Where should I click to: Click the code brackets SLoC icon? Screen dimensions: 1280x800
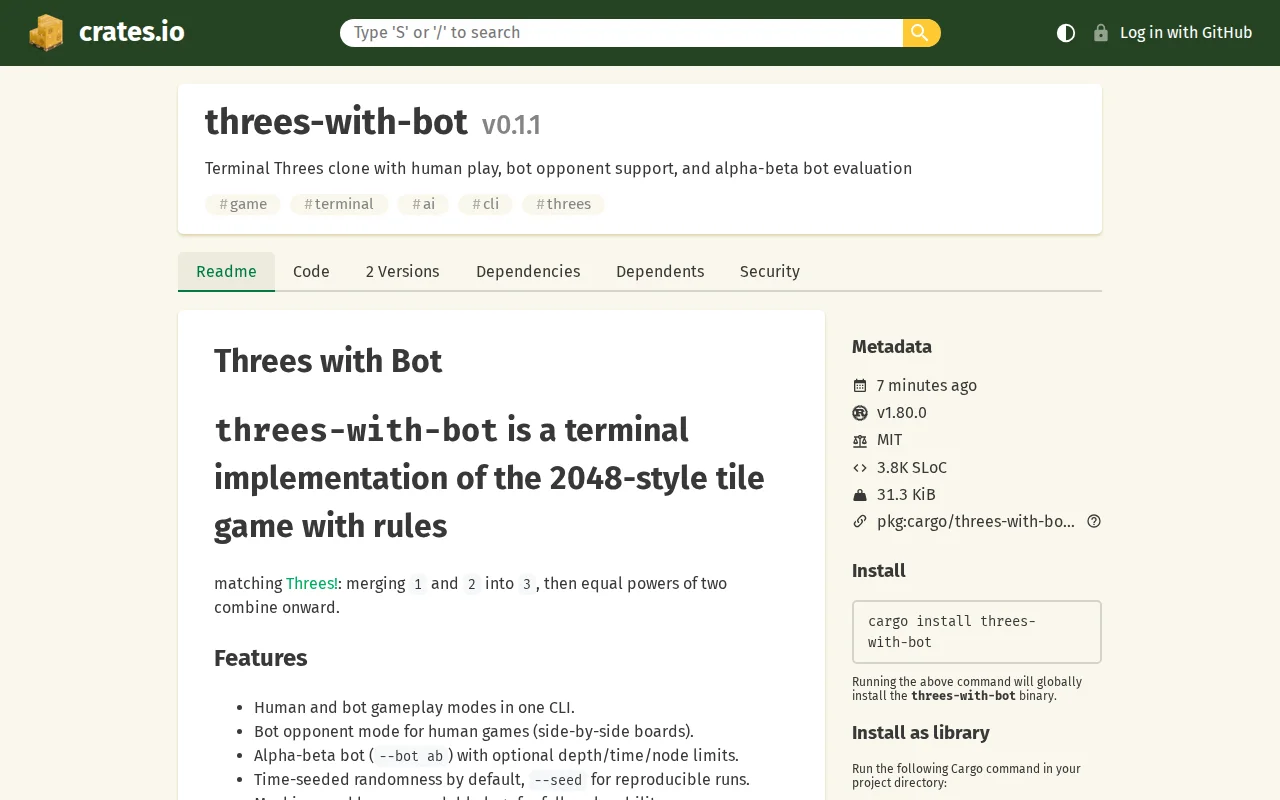[x=860, y=467]
